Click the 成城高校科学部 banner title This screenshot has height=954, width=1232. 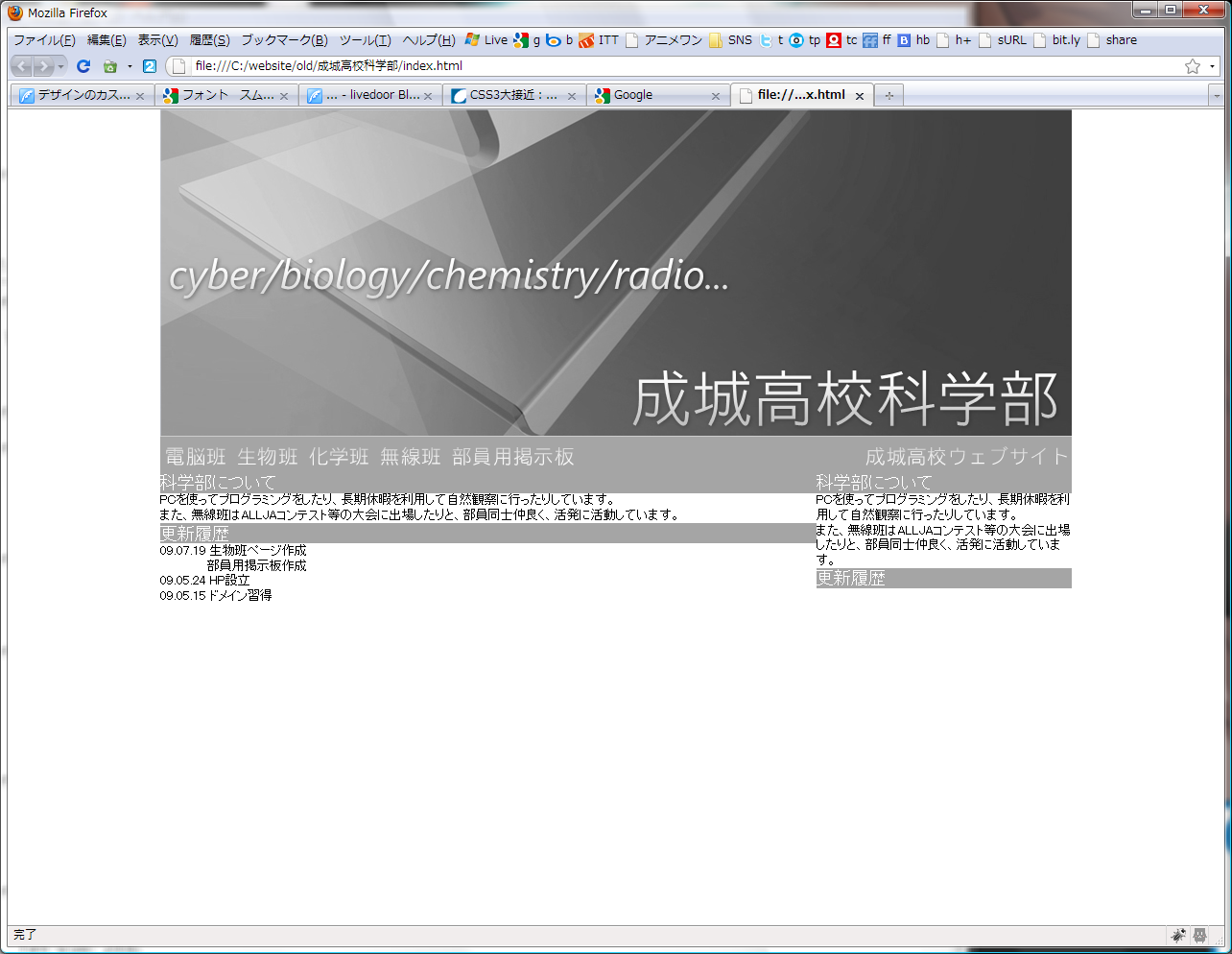(845, 399)
